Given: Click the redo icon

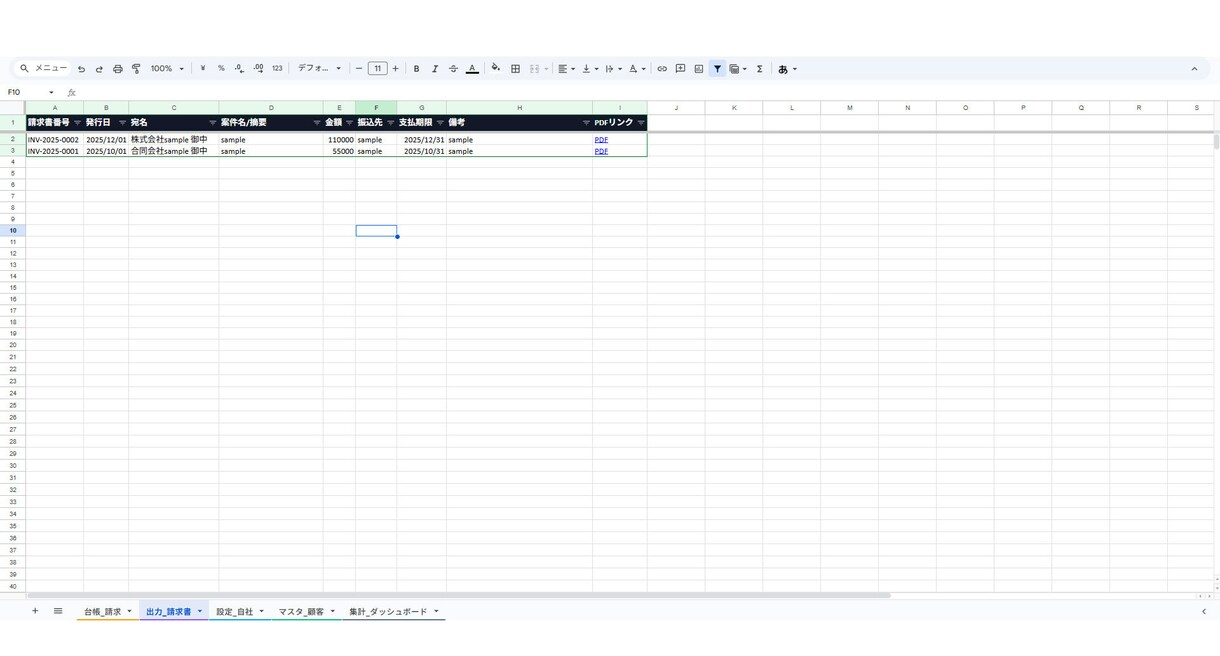Looking at the screenshot, I should (x=99, y=69).
